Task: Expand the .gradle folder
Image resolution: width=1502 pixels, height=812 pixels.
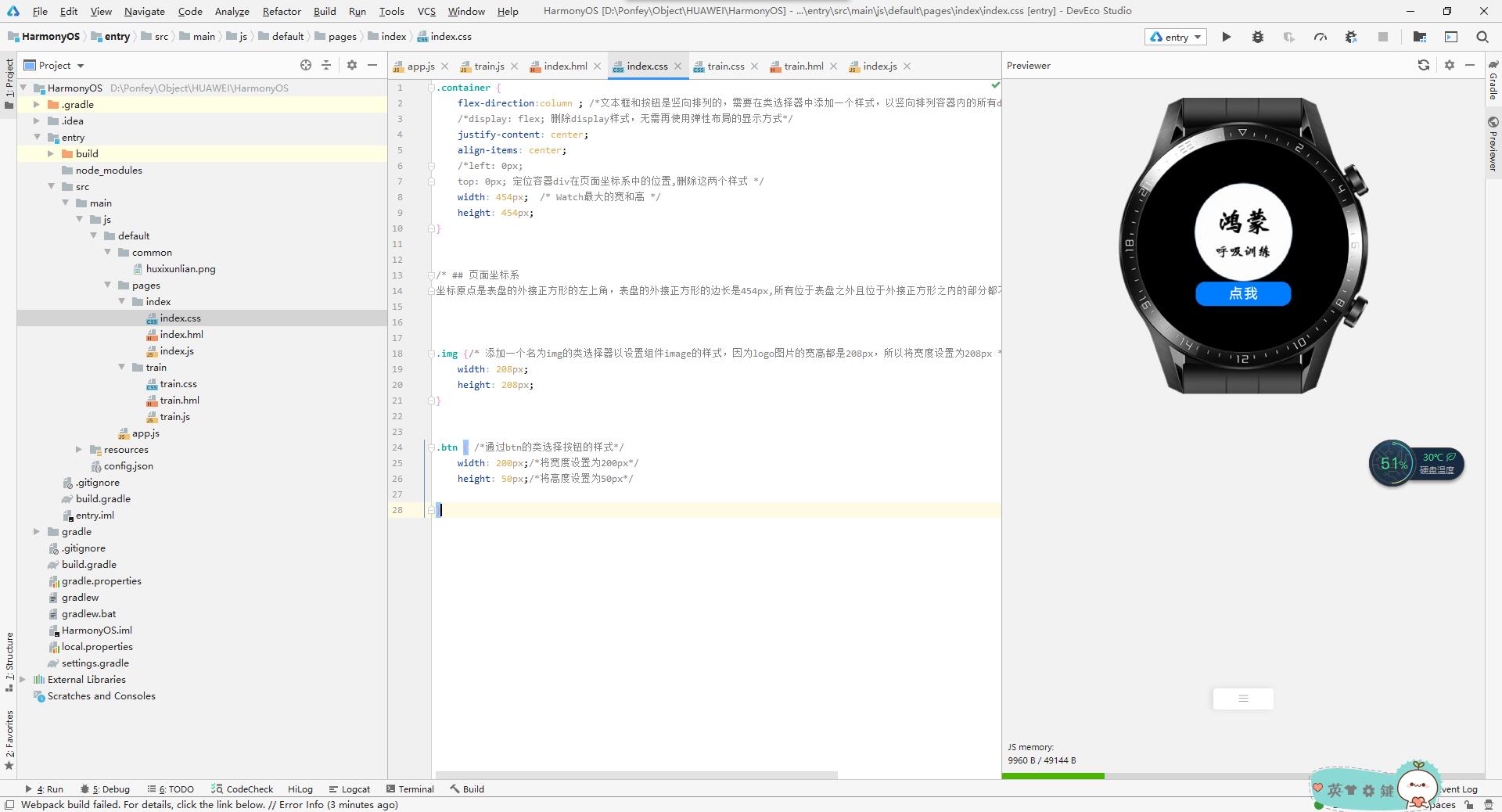Action: pyautogui.click(x=36, y=104)
